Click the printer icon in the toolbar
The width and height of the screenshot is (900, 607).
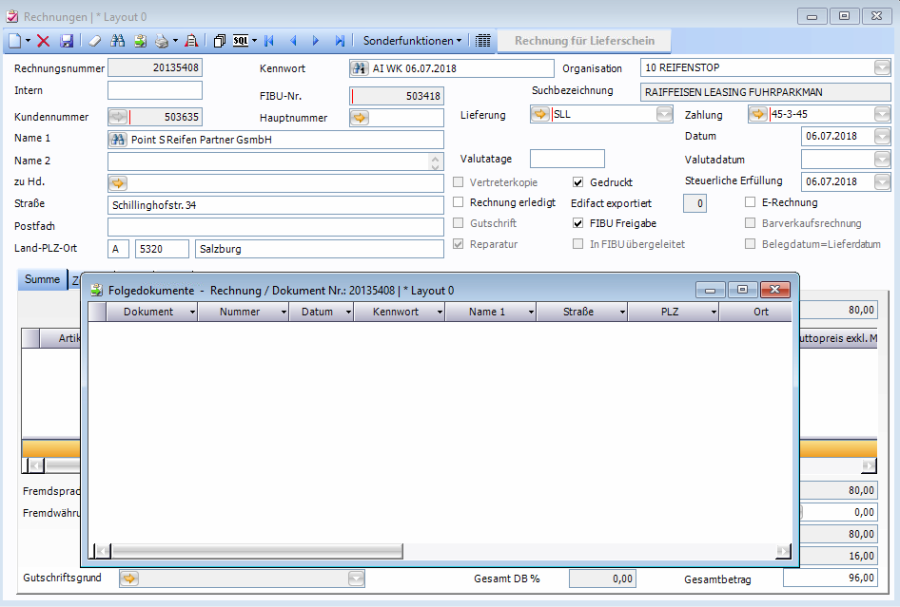(x=163, y=41)
